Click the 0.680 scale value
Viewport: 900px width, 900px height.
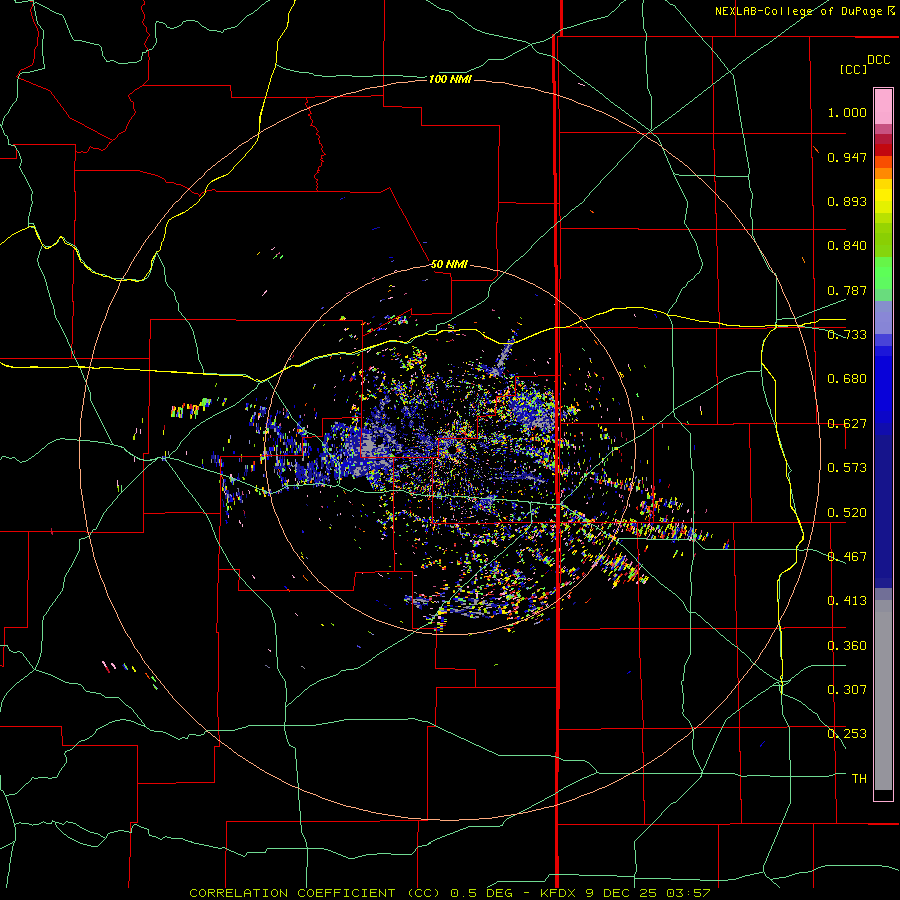coord(847,379)
